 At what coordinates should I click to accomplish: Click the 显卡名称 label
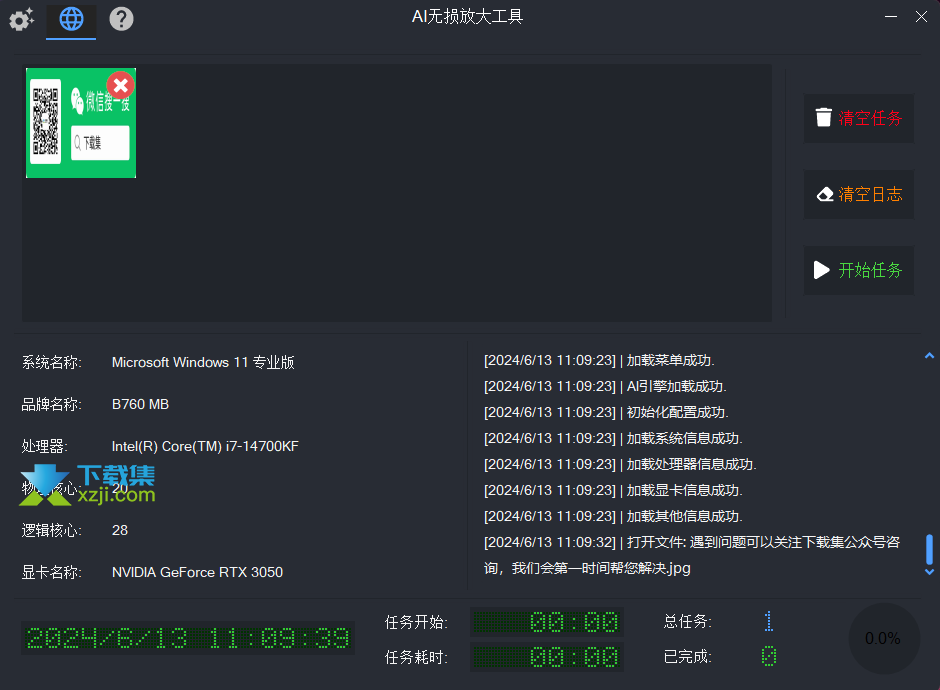[x=52, y=573]
